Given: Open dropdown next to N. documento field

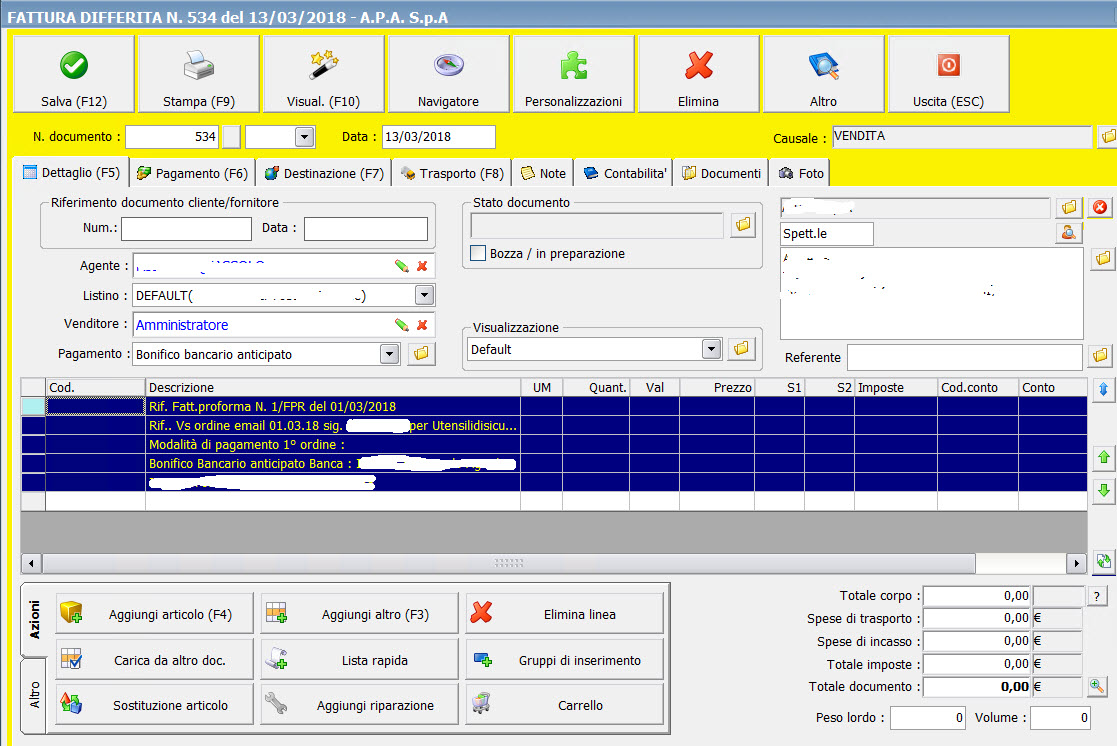Looking at the screenshot, I should coord(304,137).
